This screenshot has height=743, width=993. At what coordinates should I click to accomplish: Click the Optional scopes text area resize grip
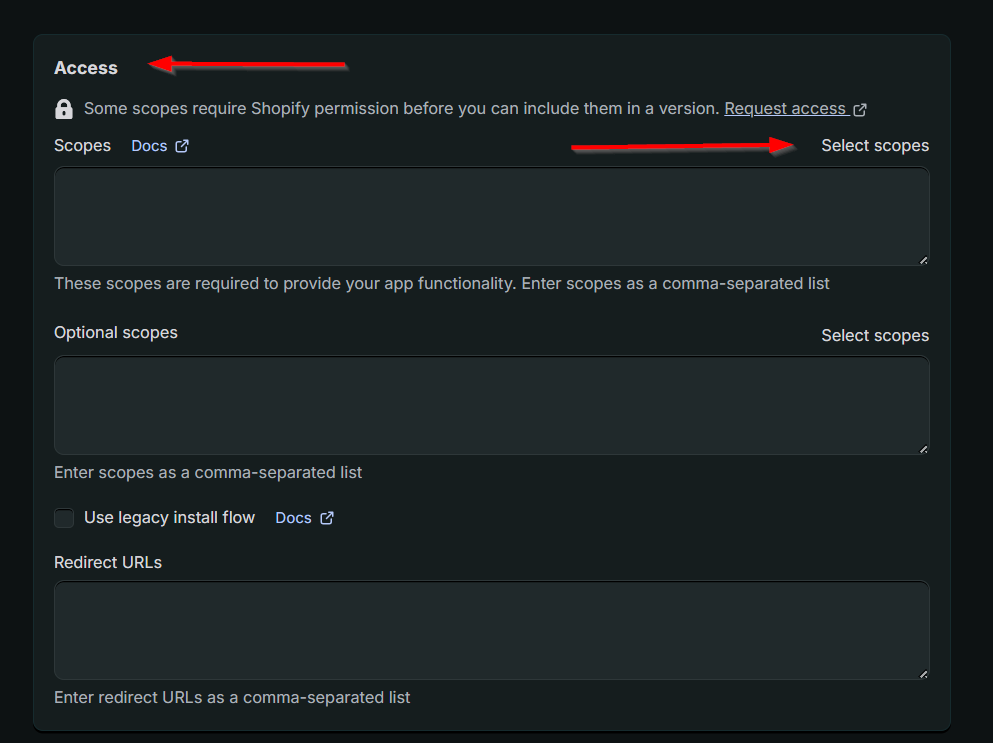click(923, 449)
